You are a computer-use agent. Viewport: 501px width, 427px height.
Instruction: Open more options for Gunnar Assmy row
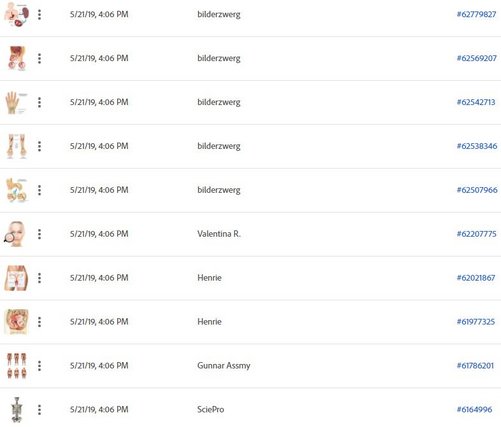coord(39,366)
